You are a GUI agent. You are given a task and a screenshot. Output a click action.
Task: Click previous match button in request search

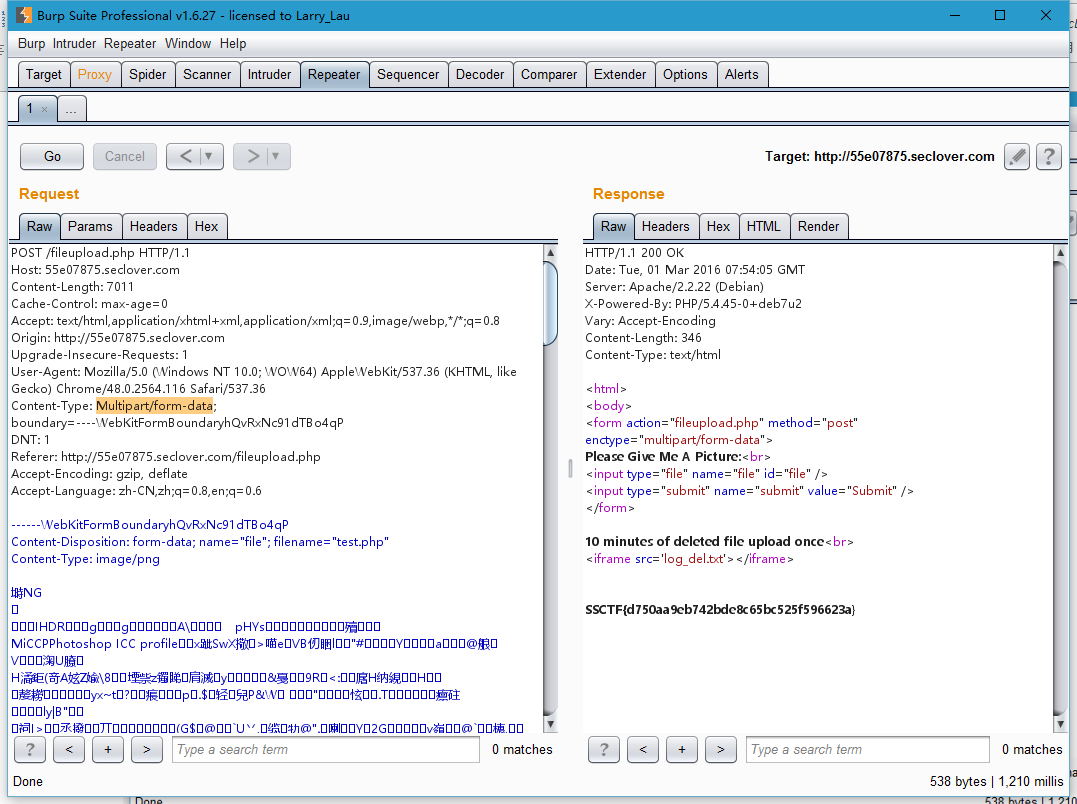(x=69, y=749)
